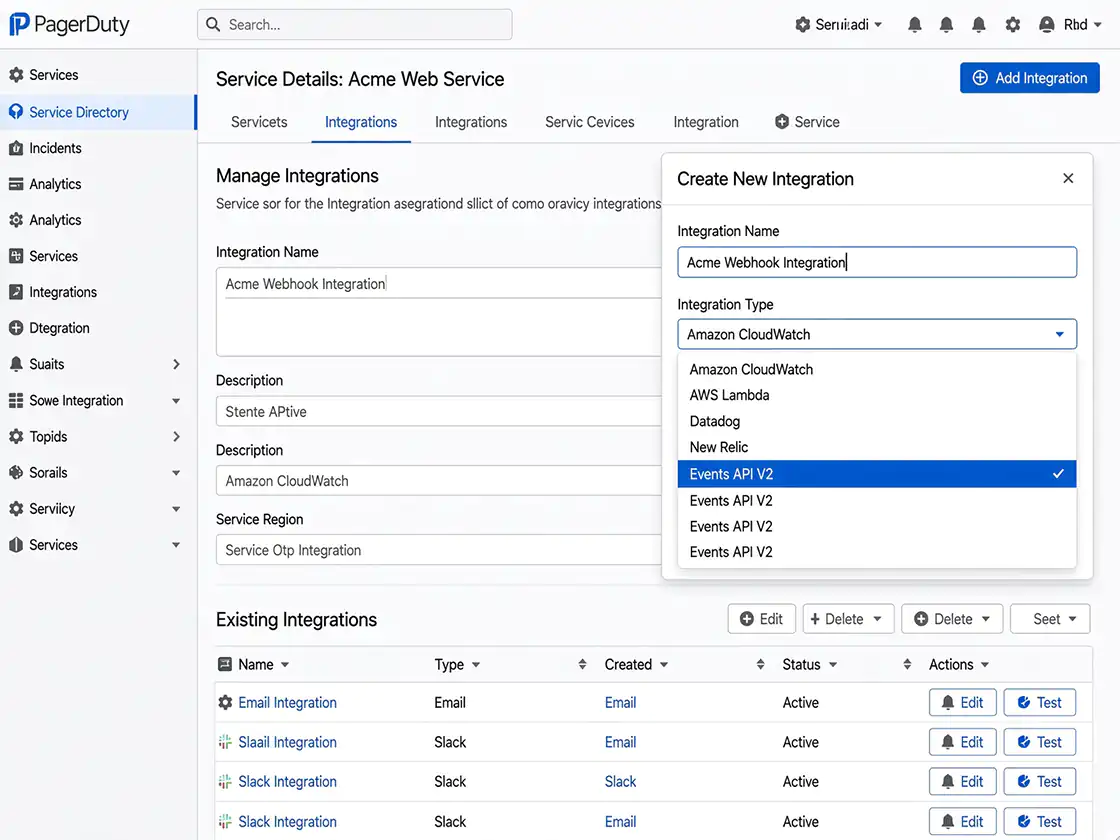Click the Incidents sidebar icon
The image size is (1120, 840).
(16, 148)
